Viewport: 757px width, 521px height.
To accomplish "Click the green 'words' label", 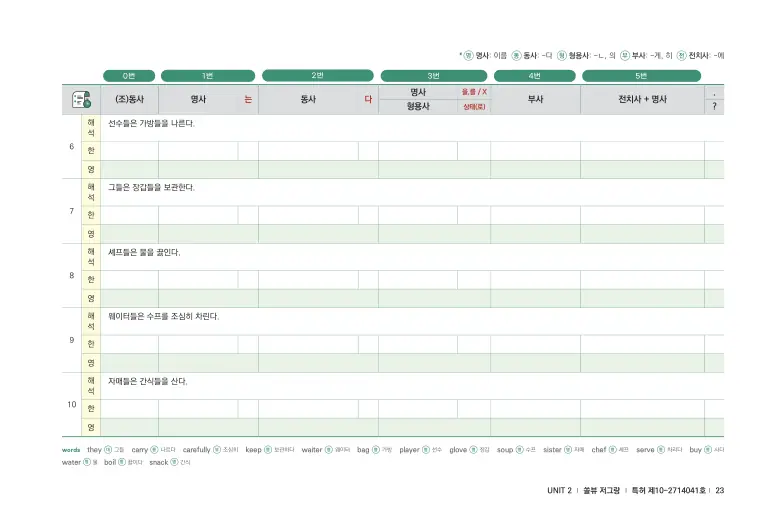I will pyautogui.click(x=71, y=450).
